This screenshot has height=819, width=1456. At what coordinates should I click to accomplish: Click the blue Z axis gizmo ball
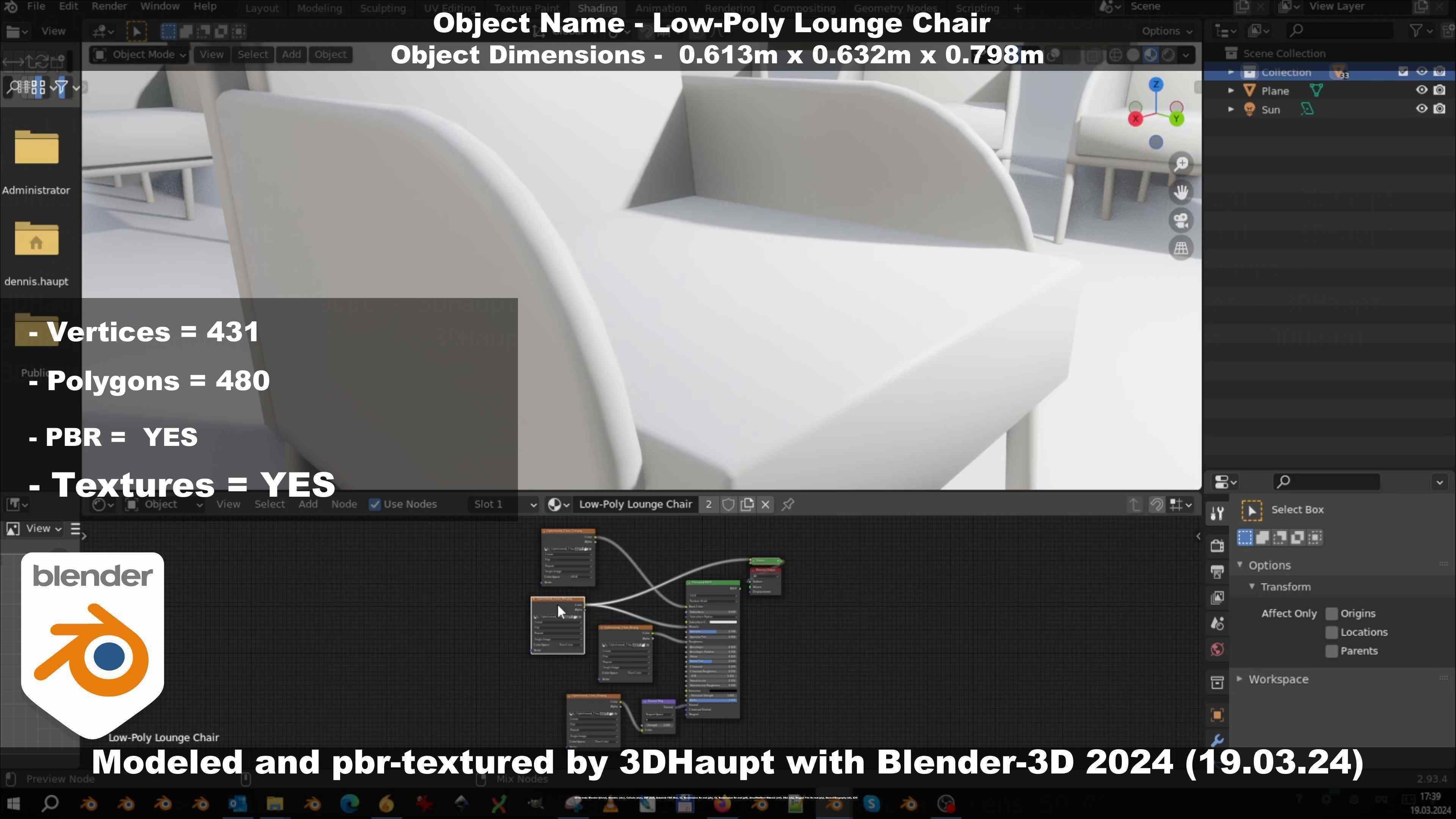[1156, 85]
